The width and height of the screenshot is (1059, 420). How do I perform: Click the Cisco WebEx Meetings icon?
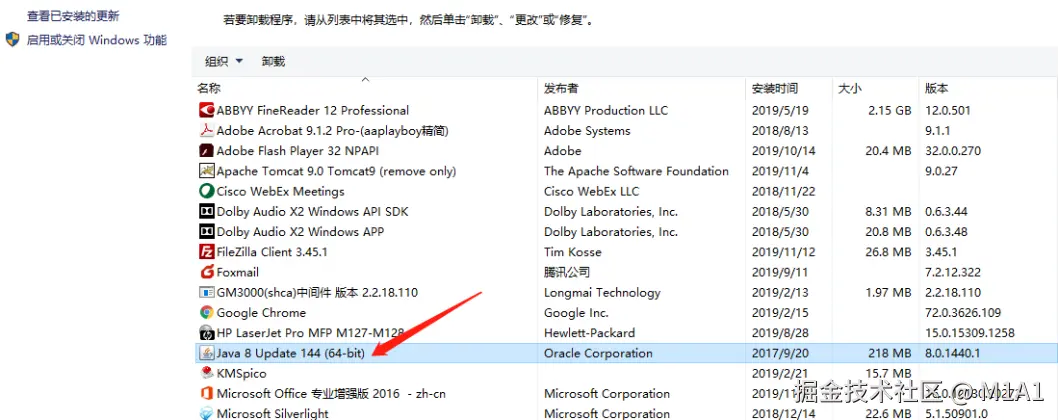point(206,191)
